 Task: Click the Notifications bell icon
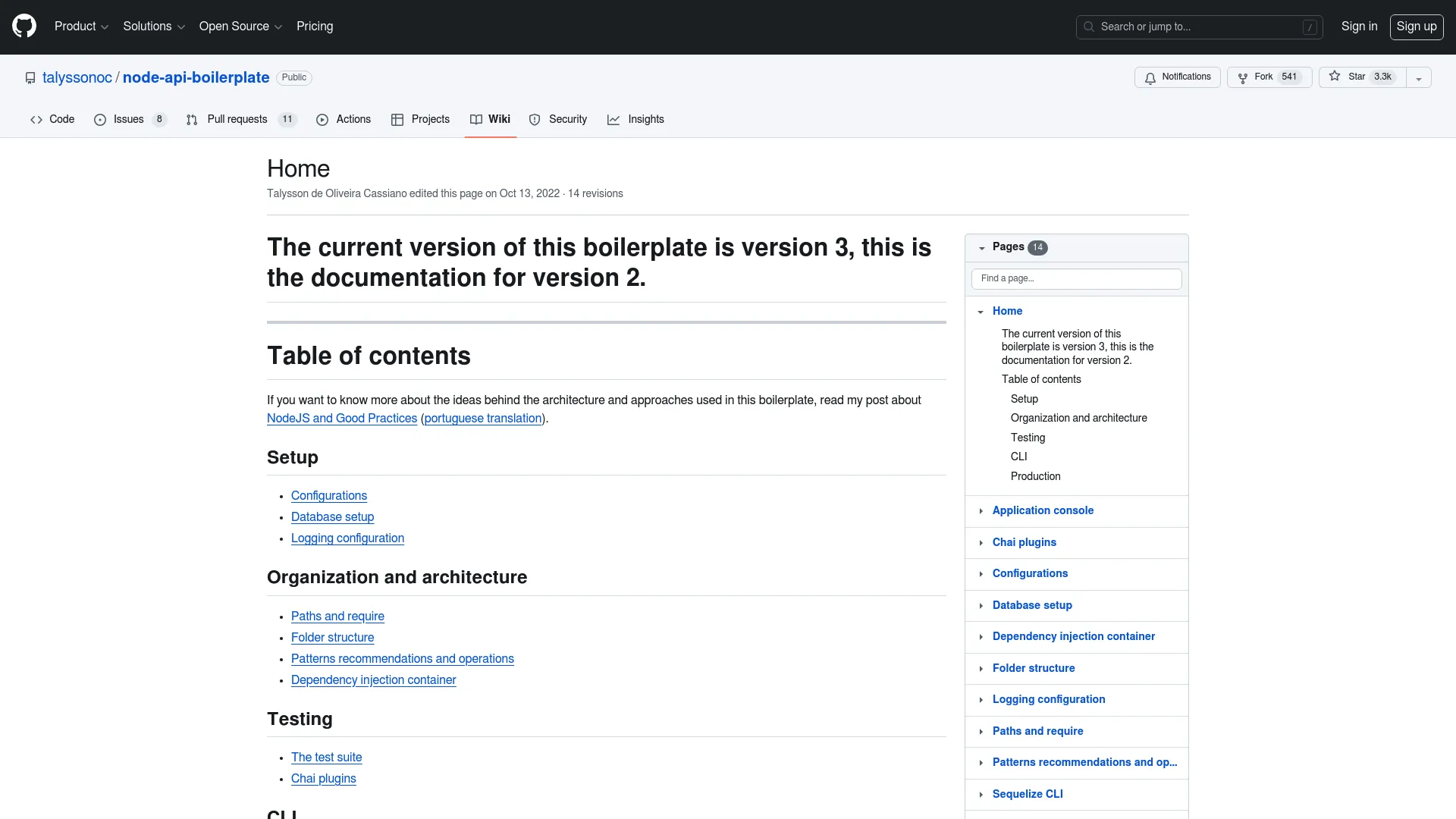point(1150,78)
